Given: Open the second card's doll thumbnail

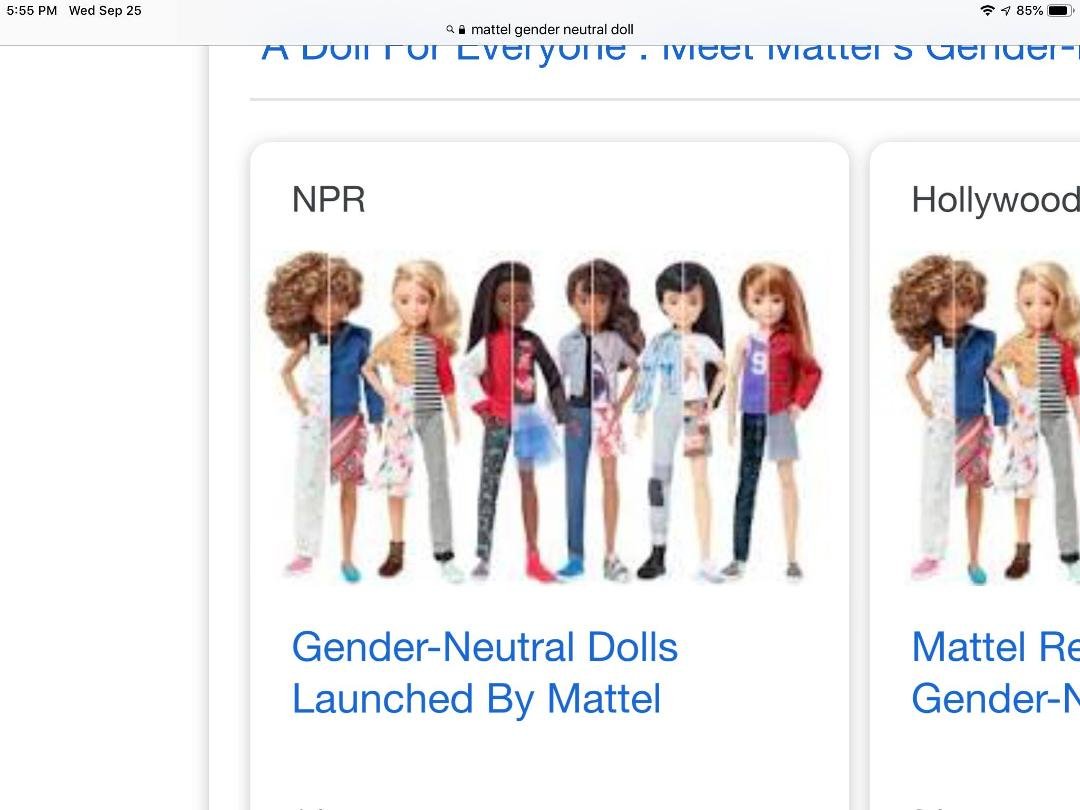Looking at the screenshot, I should click(984, 418).
